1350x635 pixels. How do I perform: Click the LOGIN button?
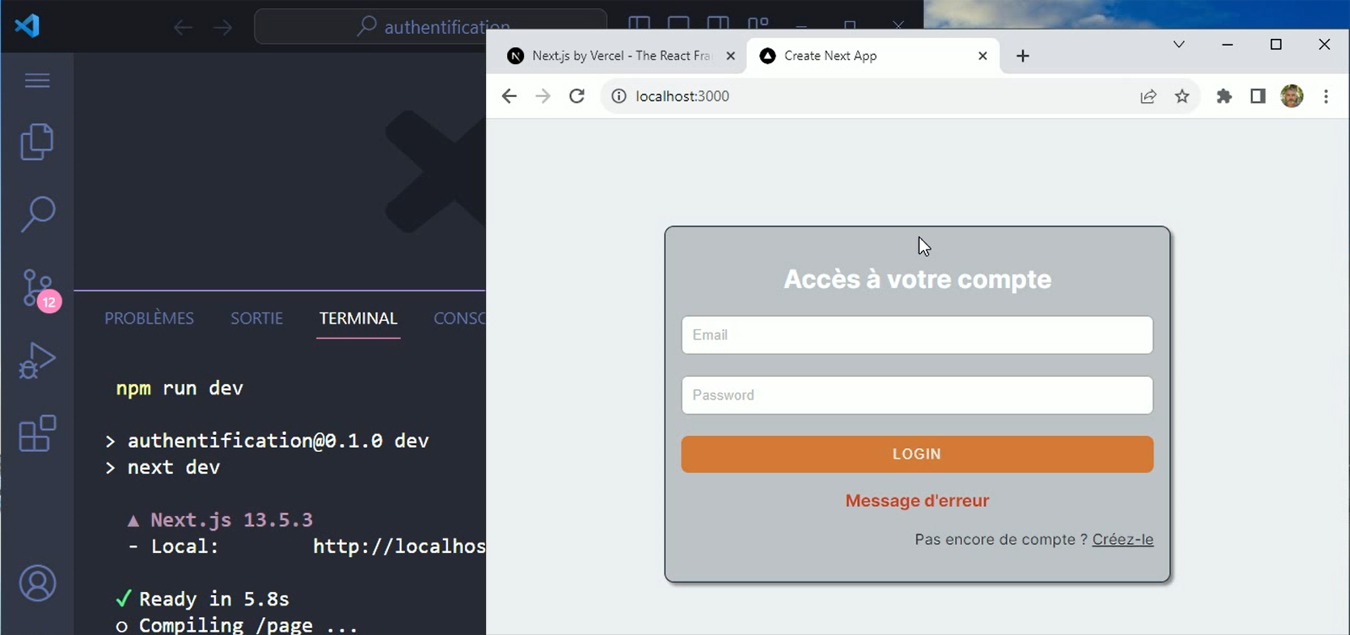point(916,453)
